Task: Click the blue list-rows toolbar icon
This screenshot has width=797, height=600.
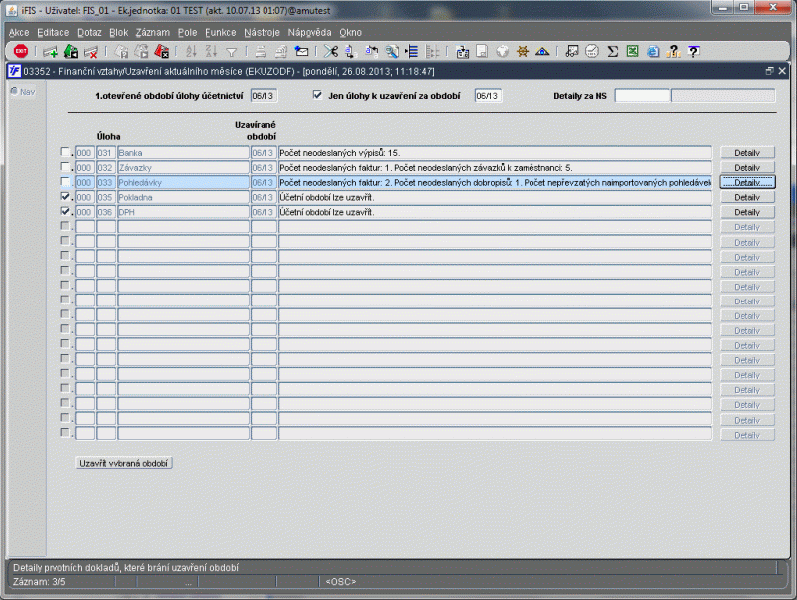Action: (412, 51)
